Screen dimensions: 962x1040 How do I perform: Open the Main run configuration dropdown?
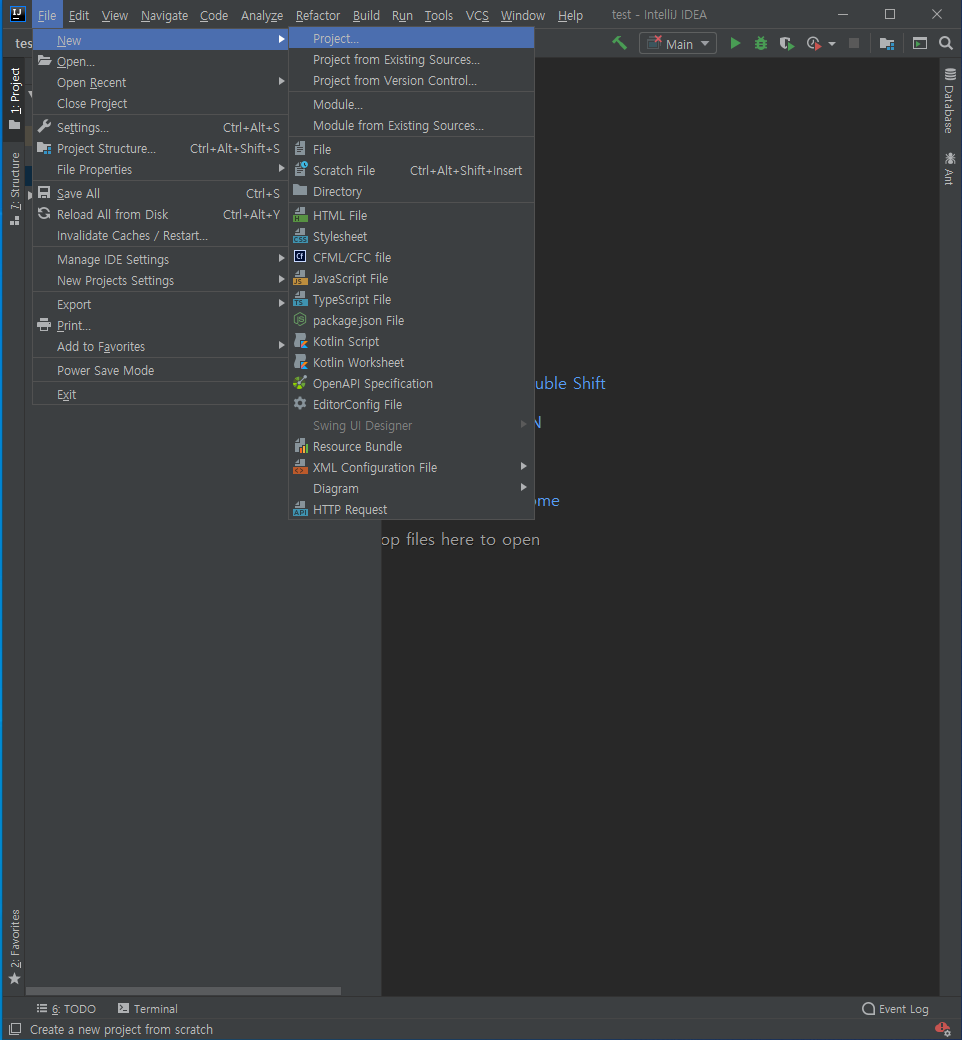click(x=678, y=44)
